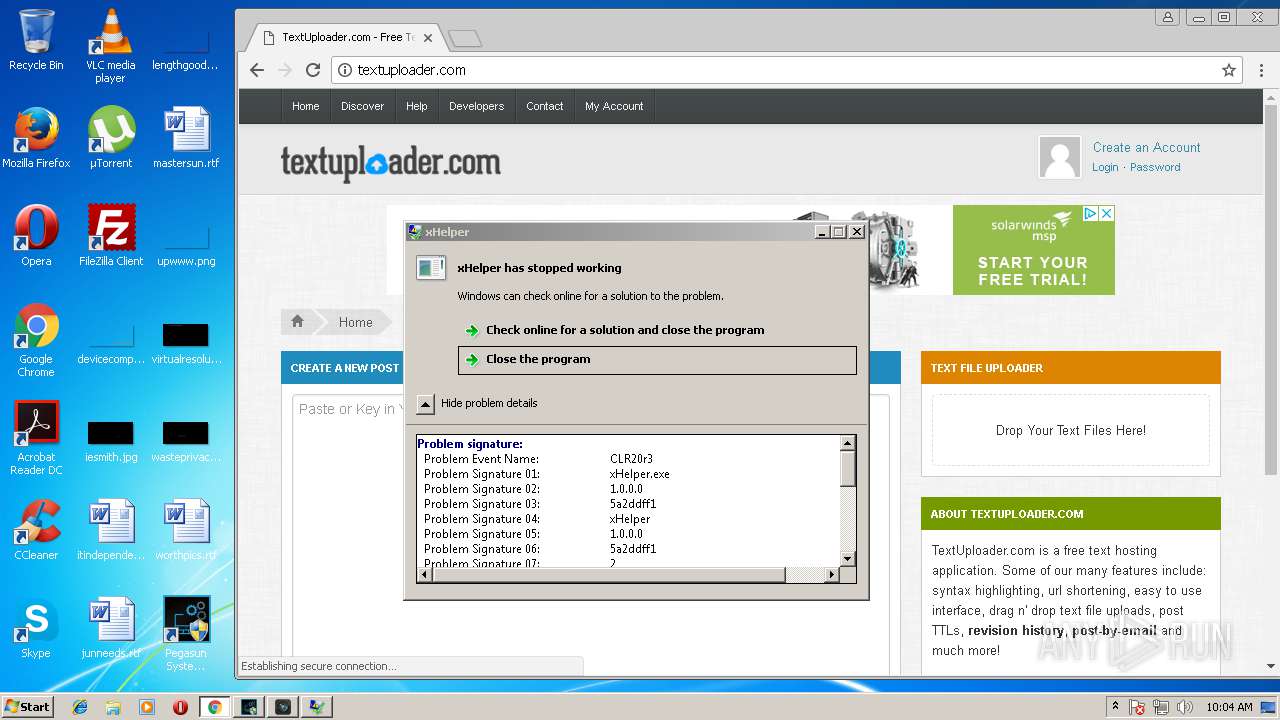The width and height of the screenshot is (1280, 720).
Task: Open Pegasun System shortcut icon
Action: pyautogui.click(x=186, y=634)
